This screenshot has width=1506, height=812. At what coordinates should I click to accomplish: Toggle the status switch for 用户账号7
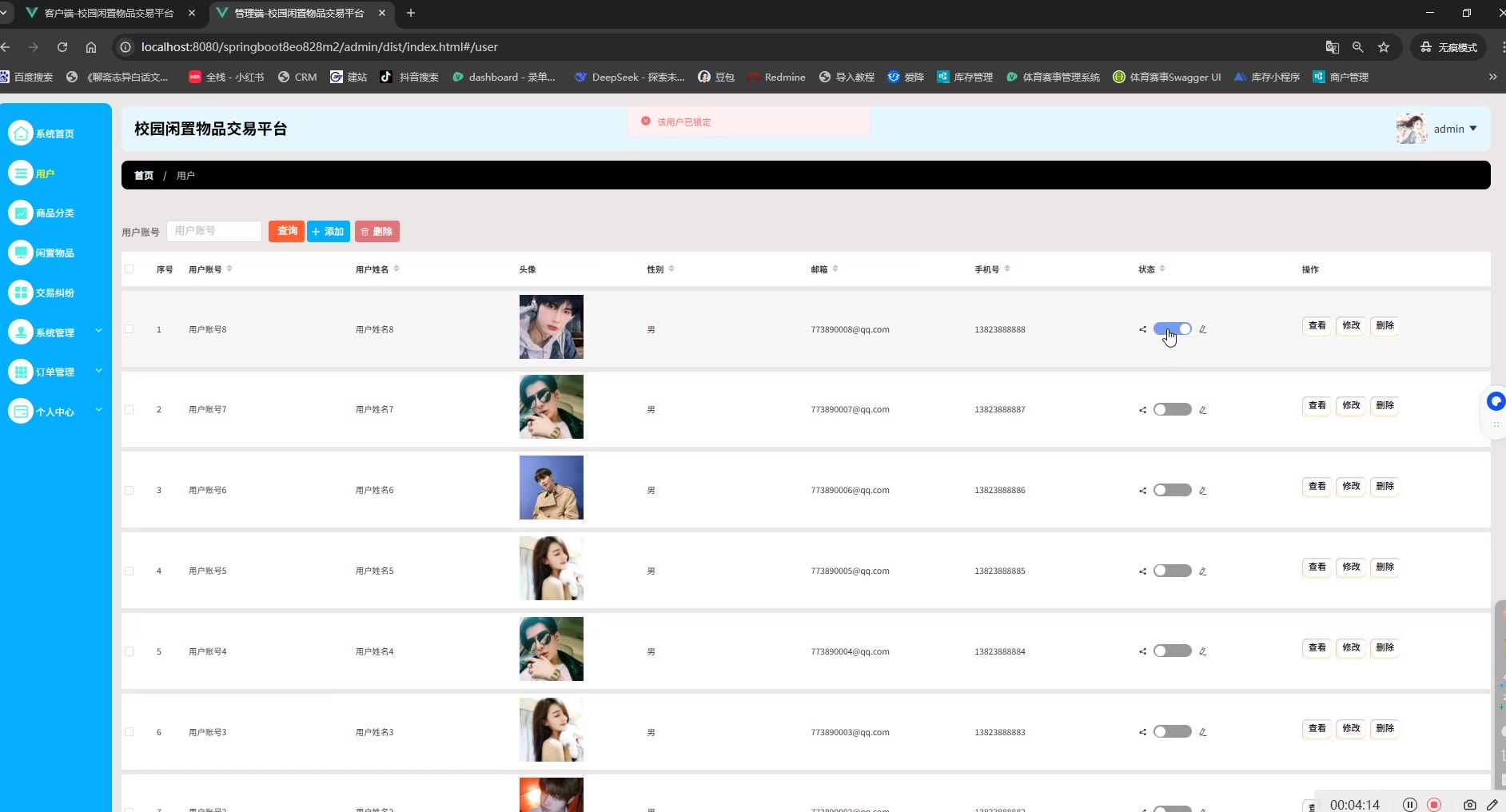[x=1173, y=409]
